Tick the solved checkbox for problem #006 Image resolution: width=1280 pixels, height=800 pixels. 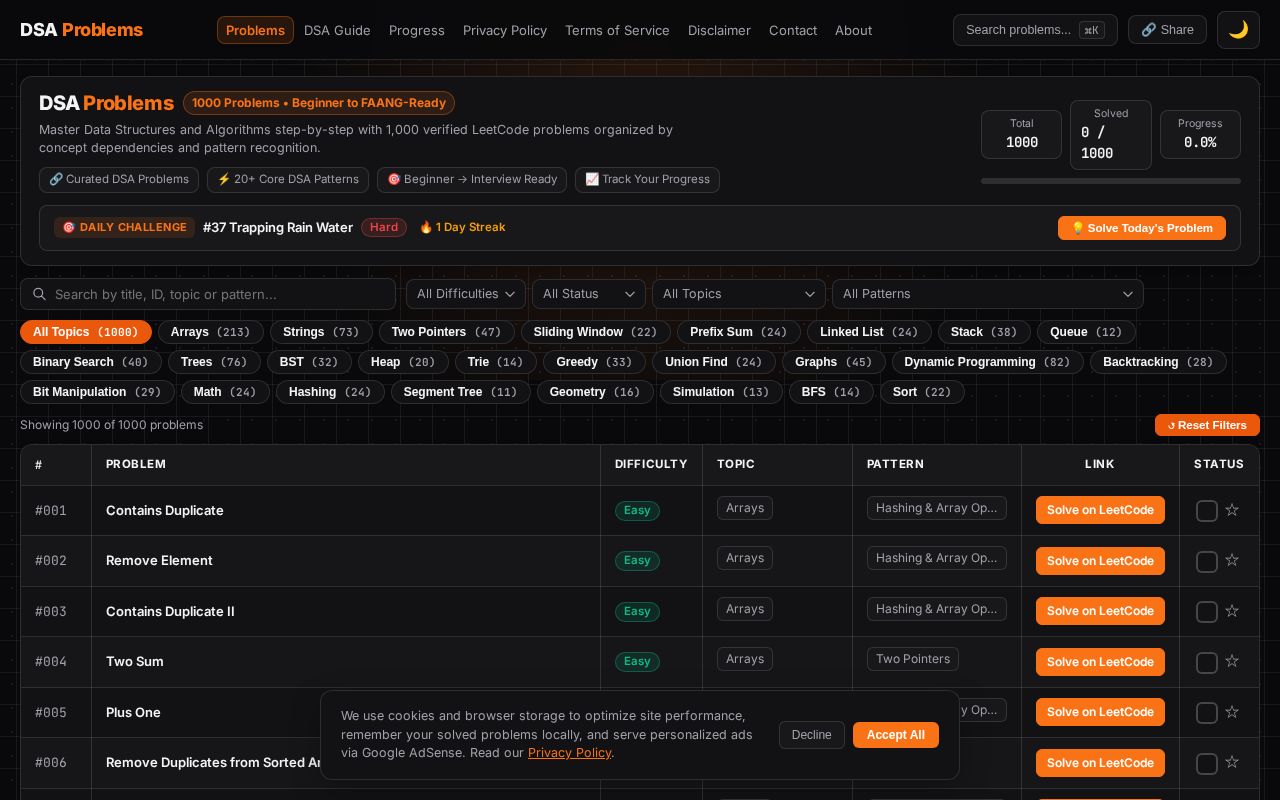[1207, 763]
